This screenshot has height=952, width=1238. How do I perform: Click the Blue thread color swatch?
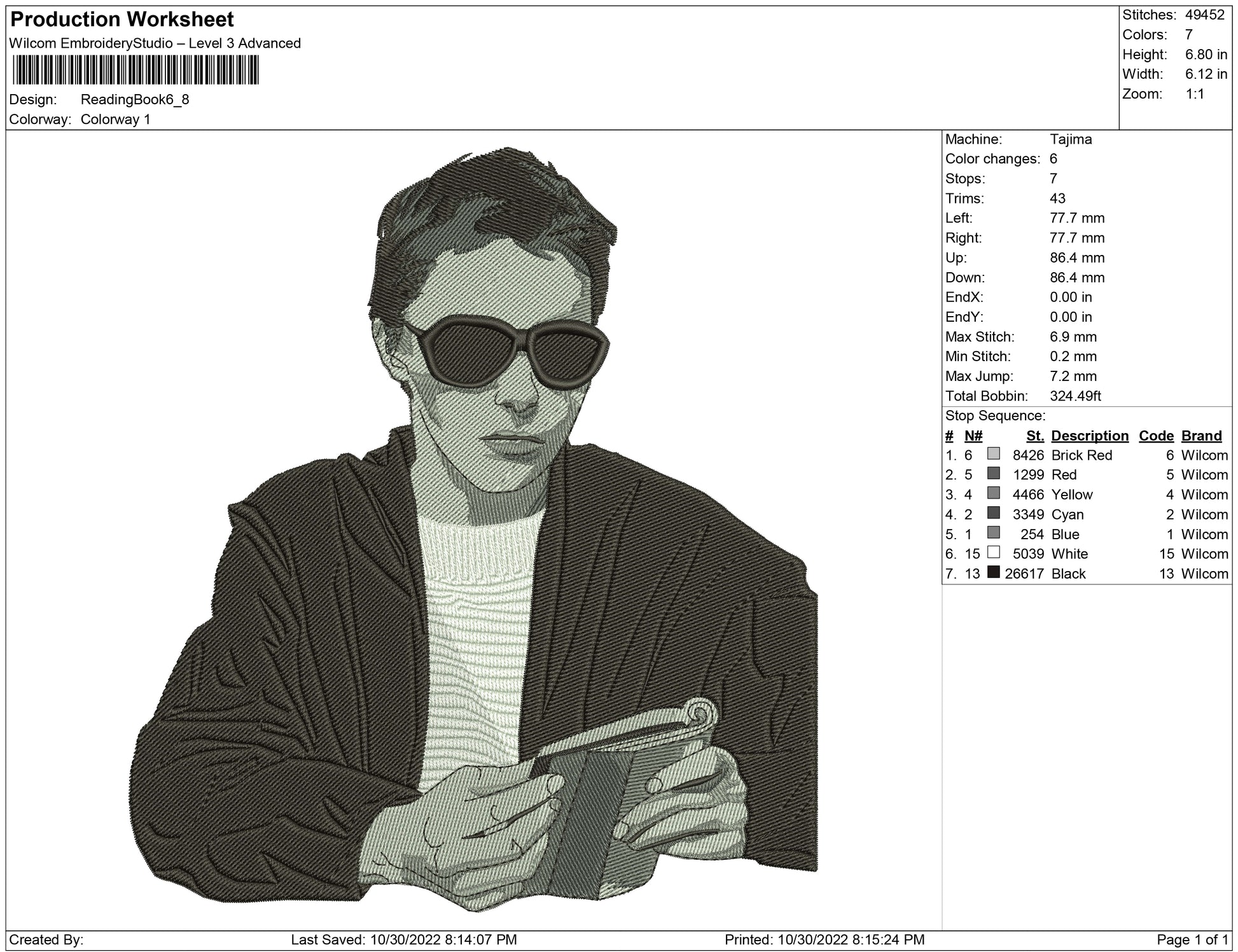[993, 533]
